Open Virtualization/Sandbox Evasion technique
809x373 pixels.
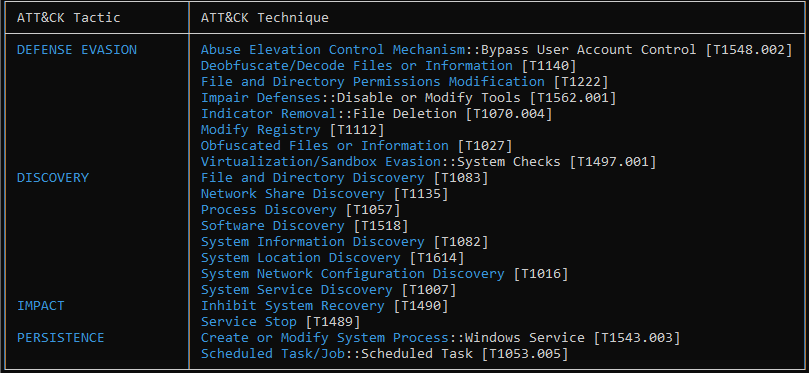320,162
